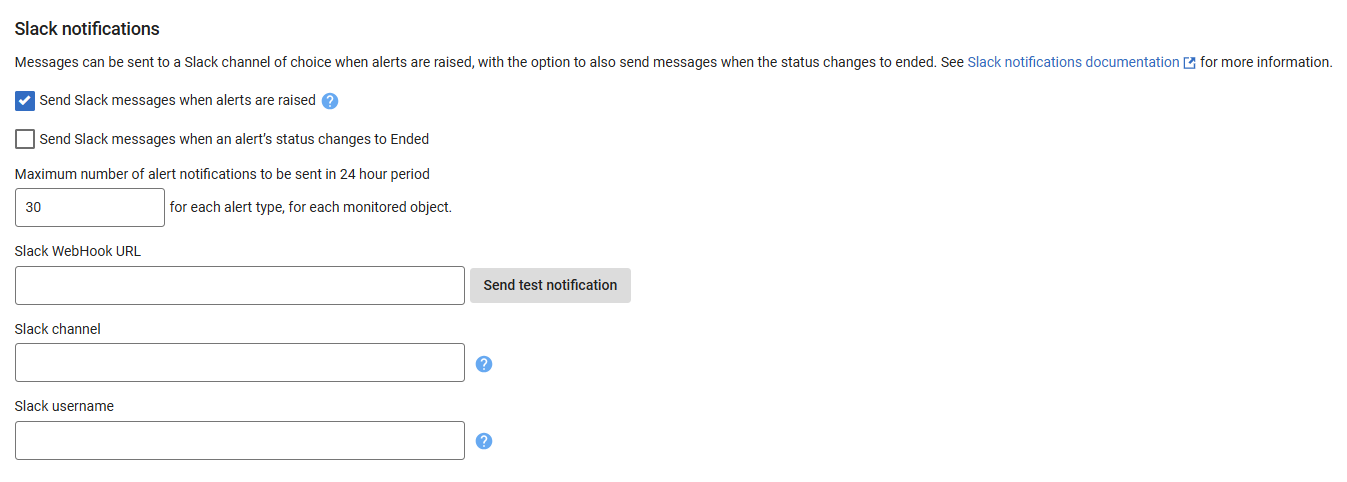Click into the Slack WebHook URL field

click(240, 286)
